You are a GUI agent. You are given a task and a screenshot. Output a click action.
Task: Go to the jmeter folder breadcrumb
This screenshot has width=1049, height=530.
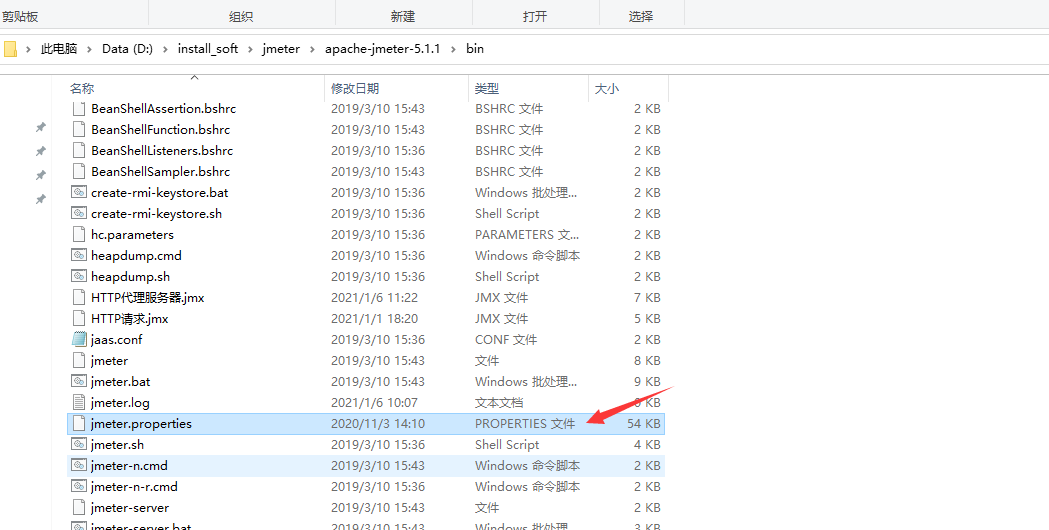pyautogui.click(x=281, y=49)
